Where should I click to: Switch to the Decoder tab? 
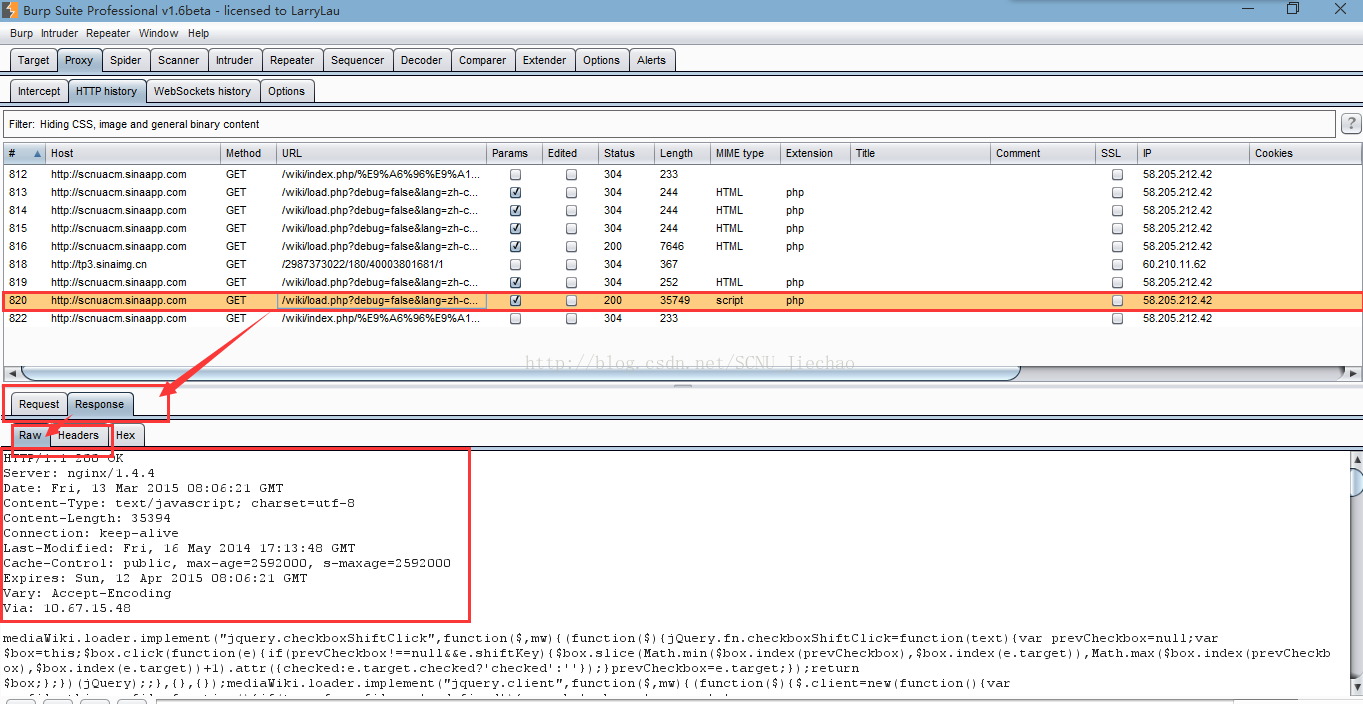421,60
